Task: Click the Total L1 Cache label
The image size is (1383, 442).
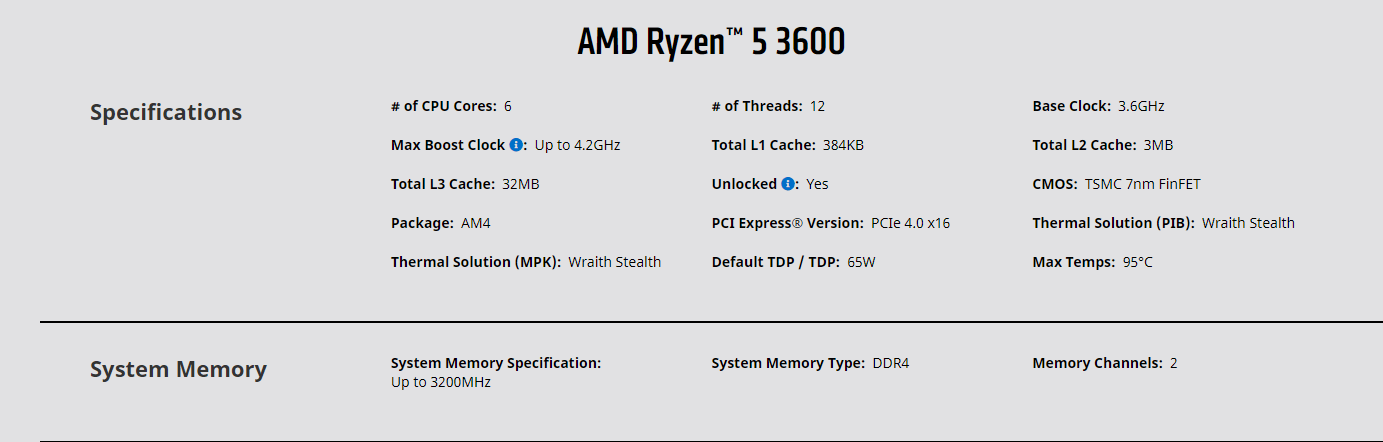Action: tap(763, 145)
